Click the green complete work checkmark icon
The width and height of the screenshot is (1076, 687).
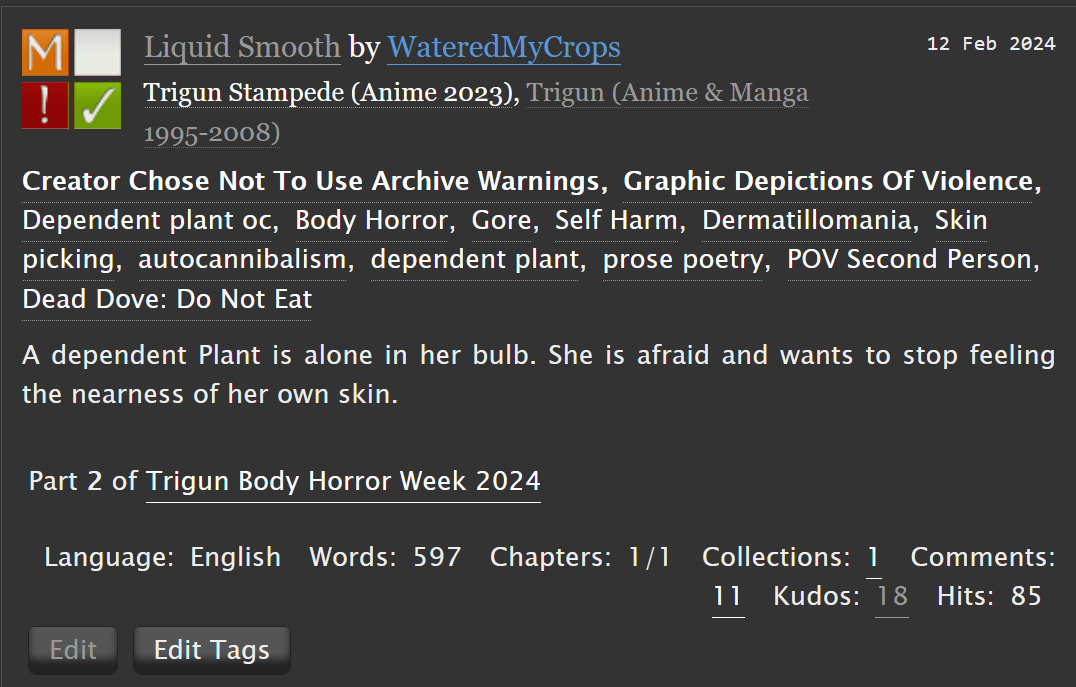click(x=97, y=106)
